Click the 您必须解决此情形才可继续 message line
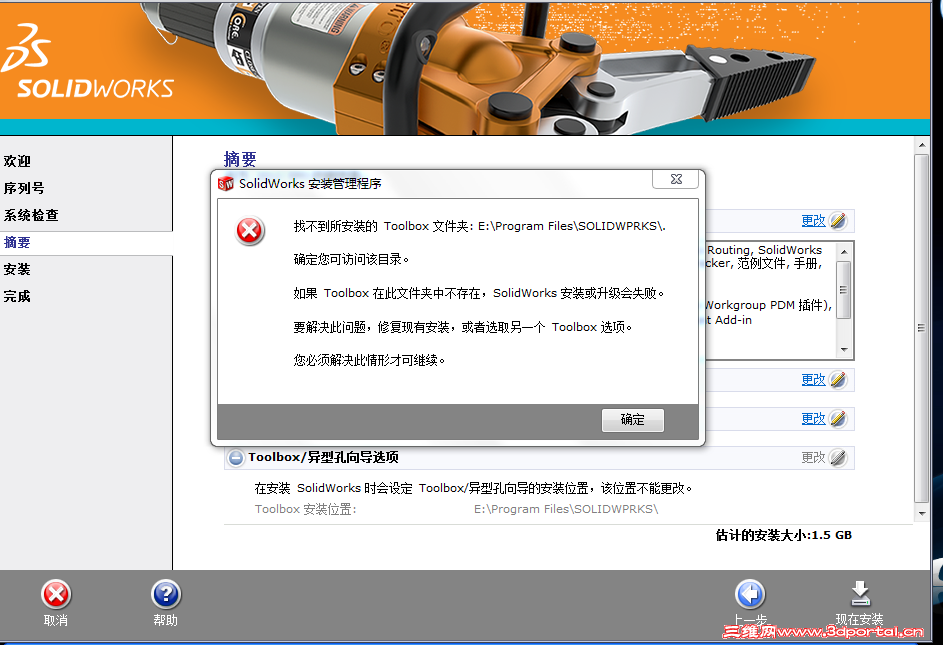This screenshot has height=645, width=943. tap(369, 360)
